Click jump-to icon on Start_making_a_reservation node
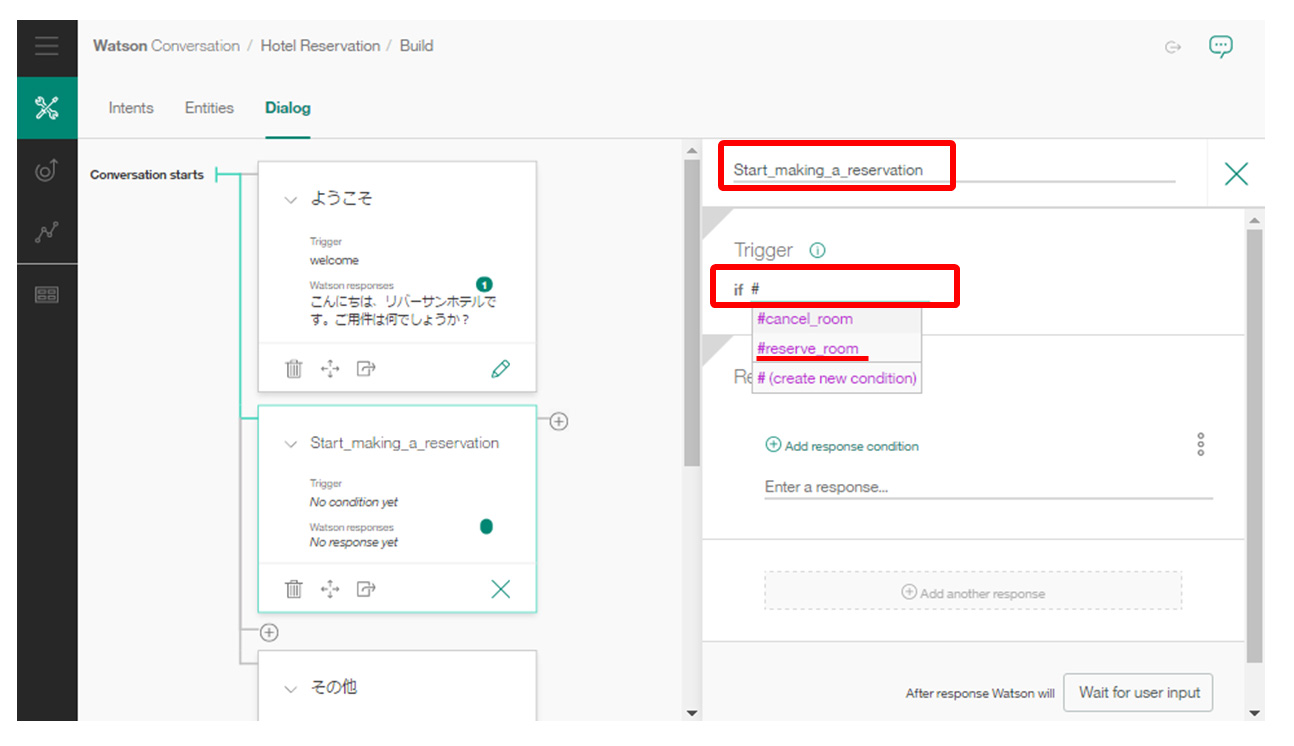 [x=366, y=589]
